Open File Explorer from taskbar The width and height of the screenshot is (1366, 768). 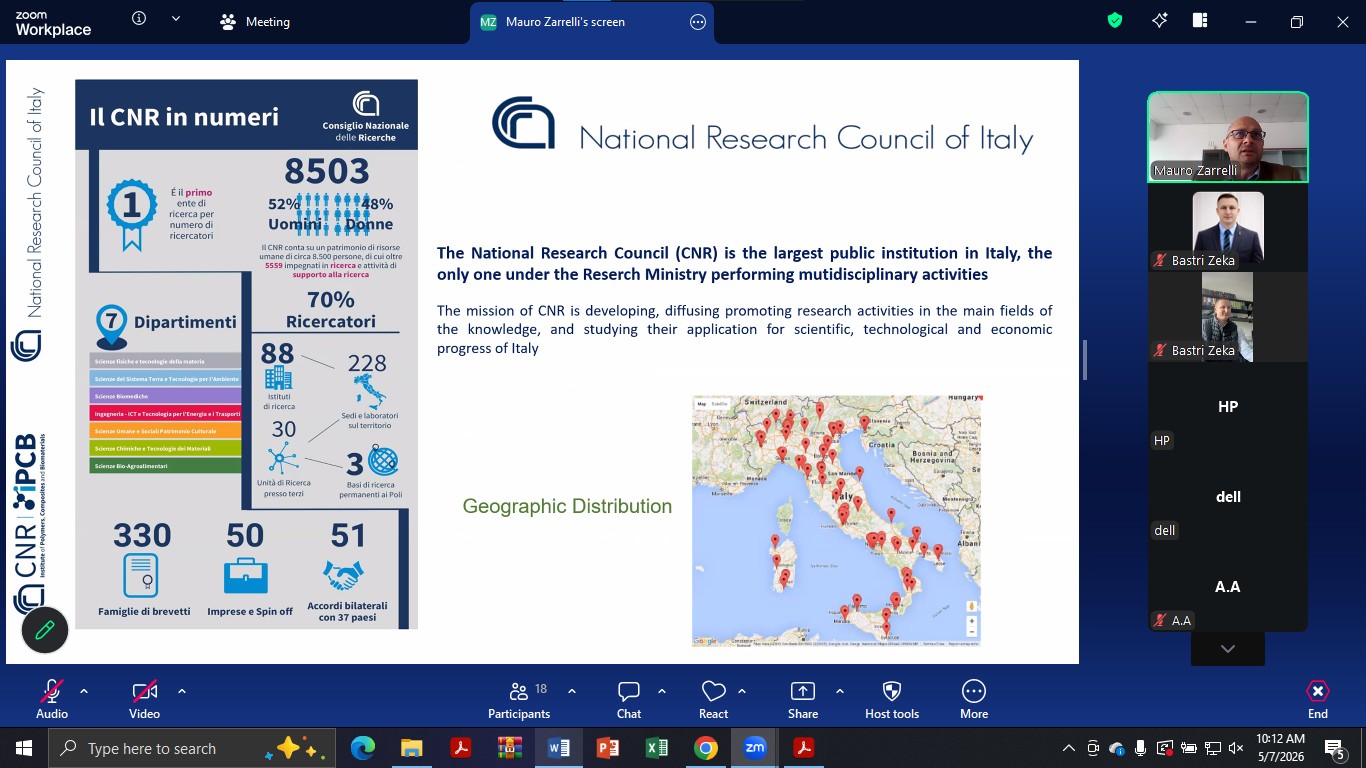[411, 748]
